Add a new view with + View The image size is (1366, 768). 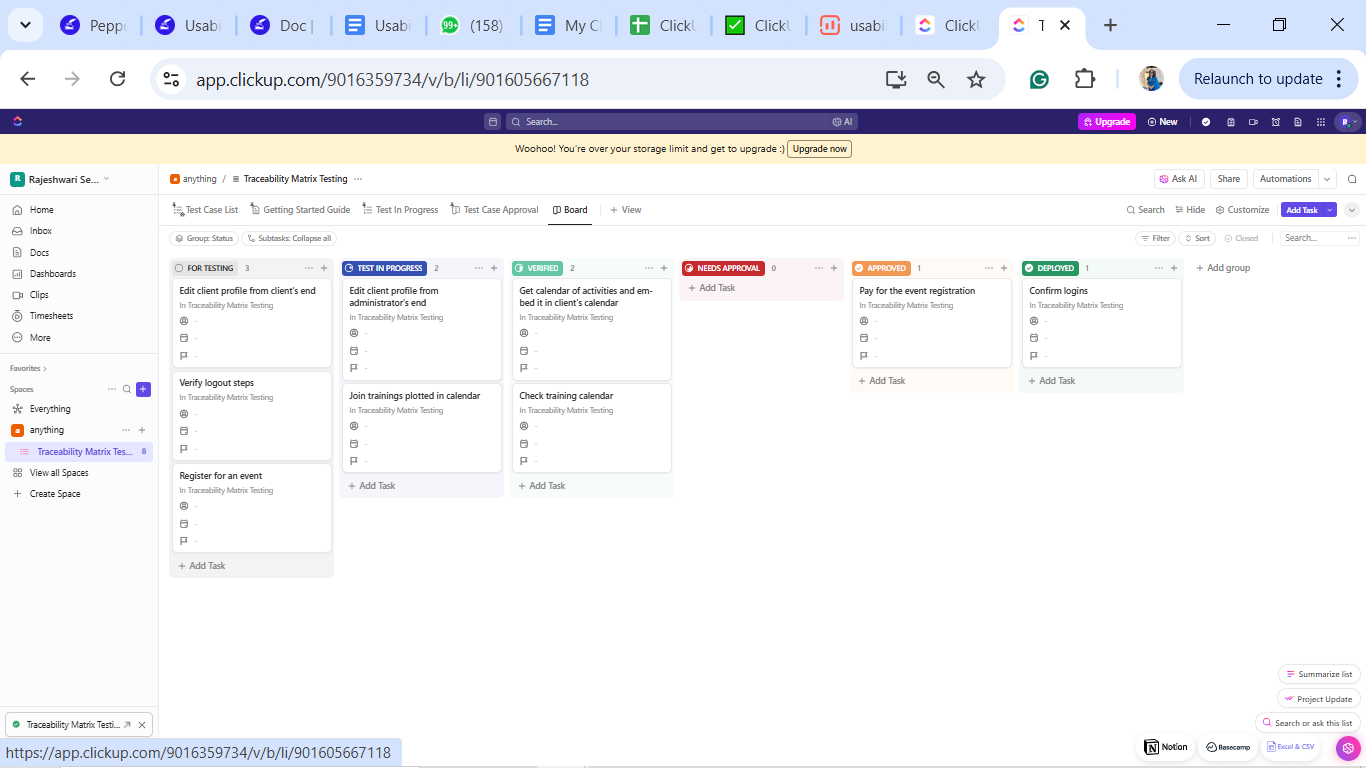coord(626,210)
